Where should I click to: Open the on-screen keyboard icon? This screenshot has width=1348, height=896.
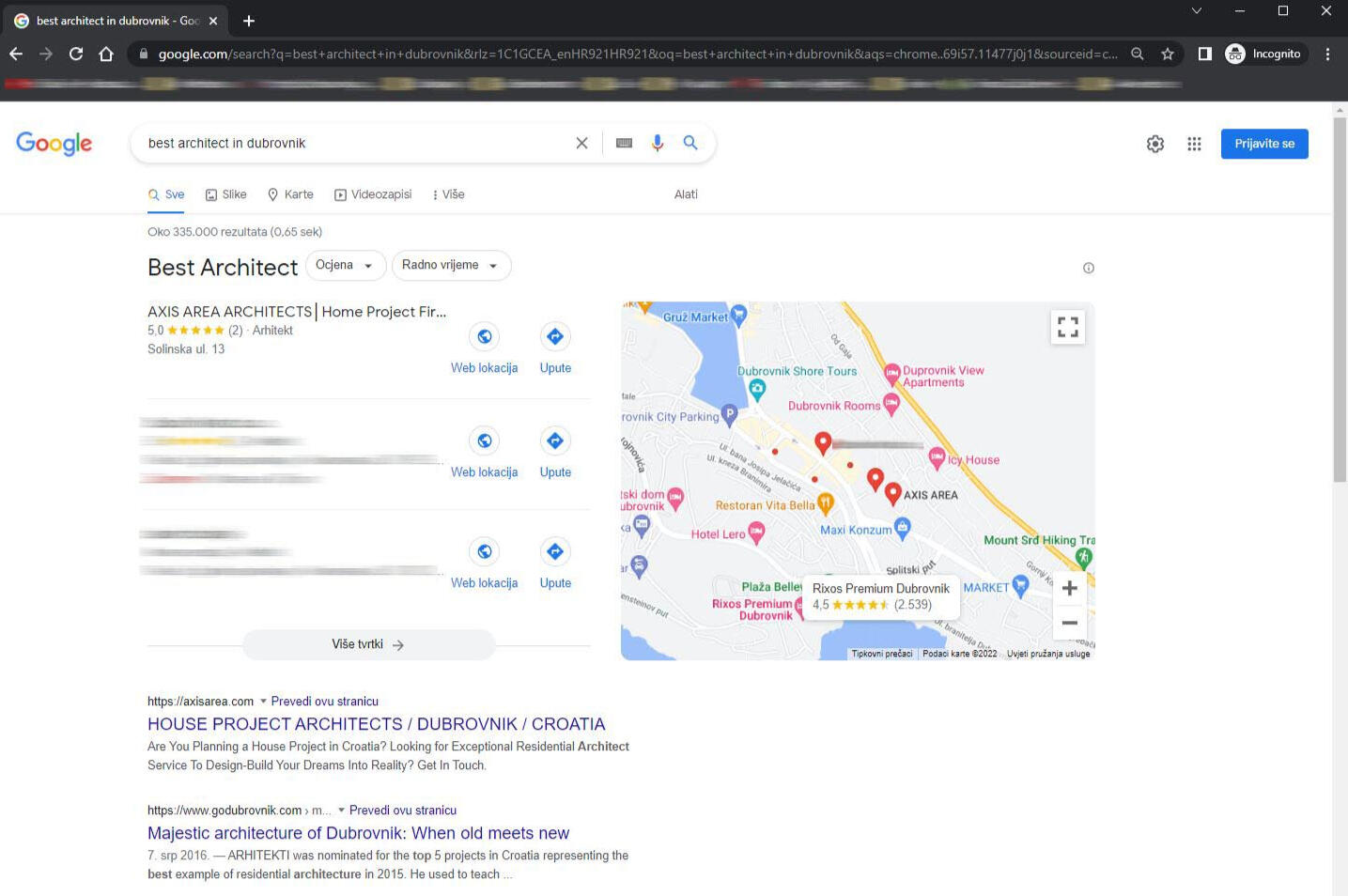pyautogui.click(x=623, y=143)
